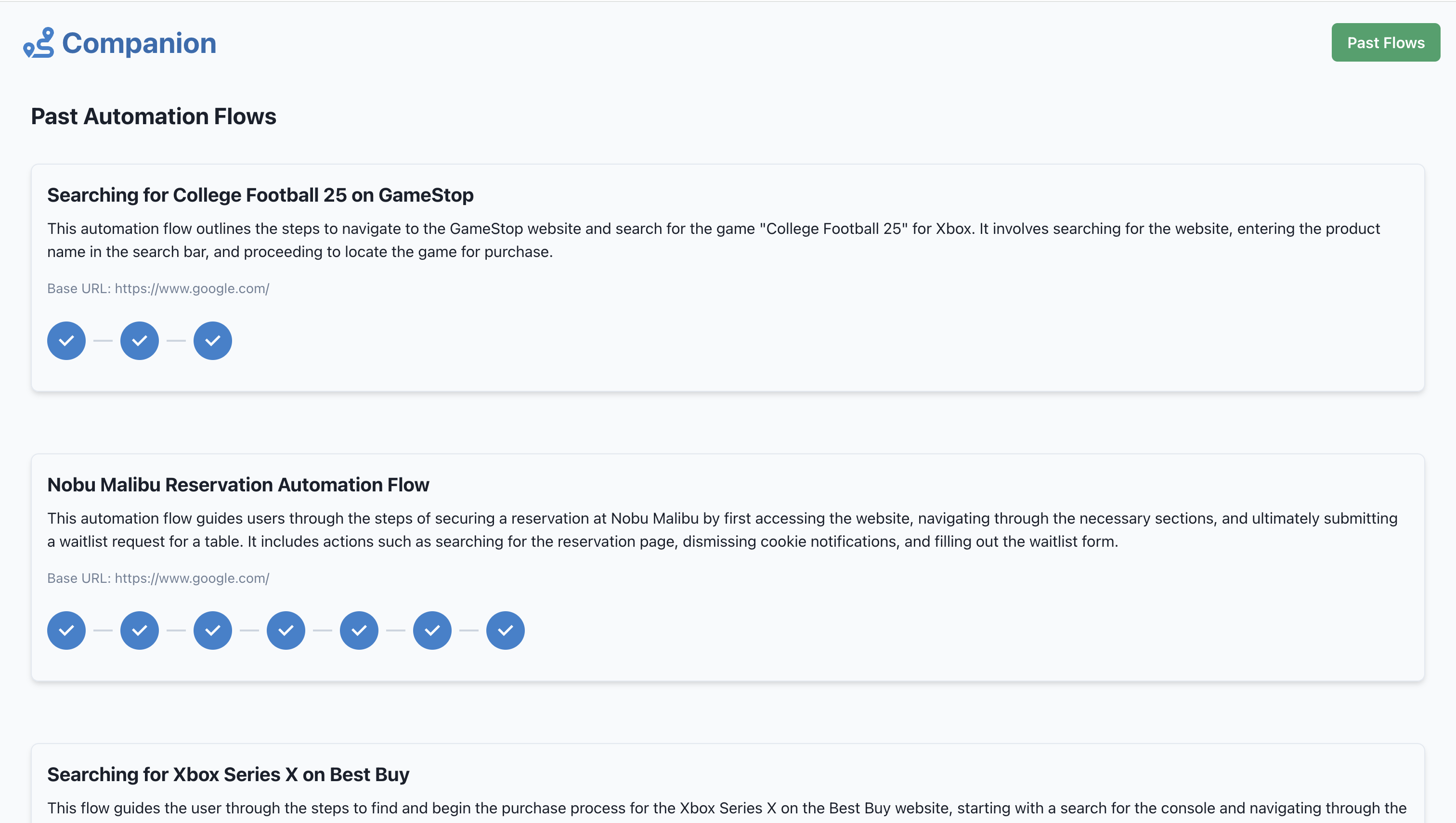Click the Companion route logo icon
Viewport: 1456px width, 823px height.
tap(39, 43)
